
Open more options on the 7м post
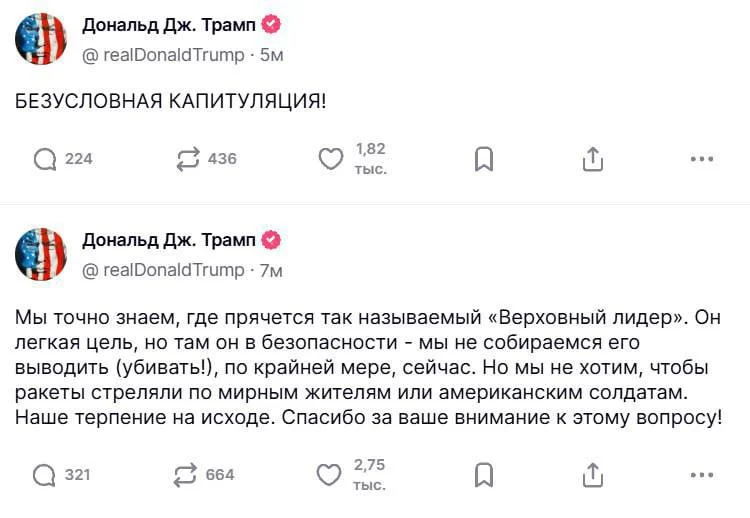coord(702,474)
